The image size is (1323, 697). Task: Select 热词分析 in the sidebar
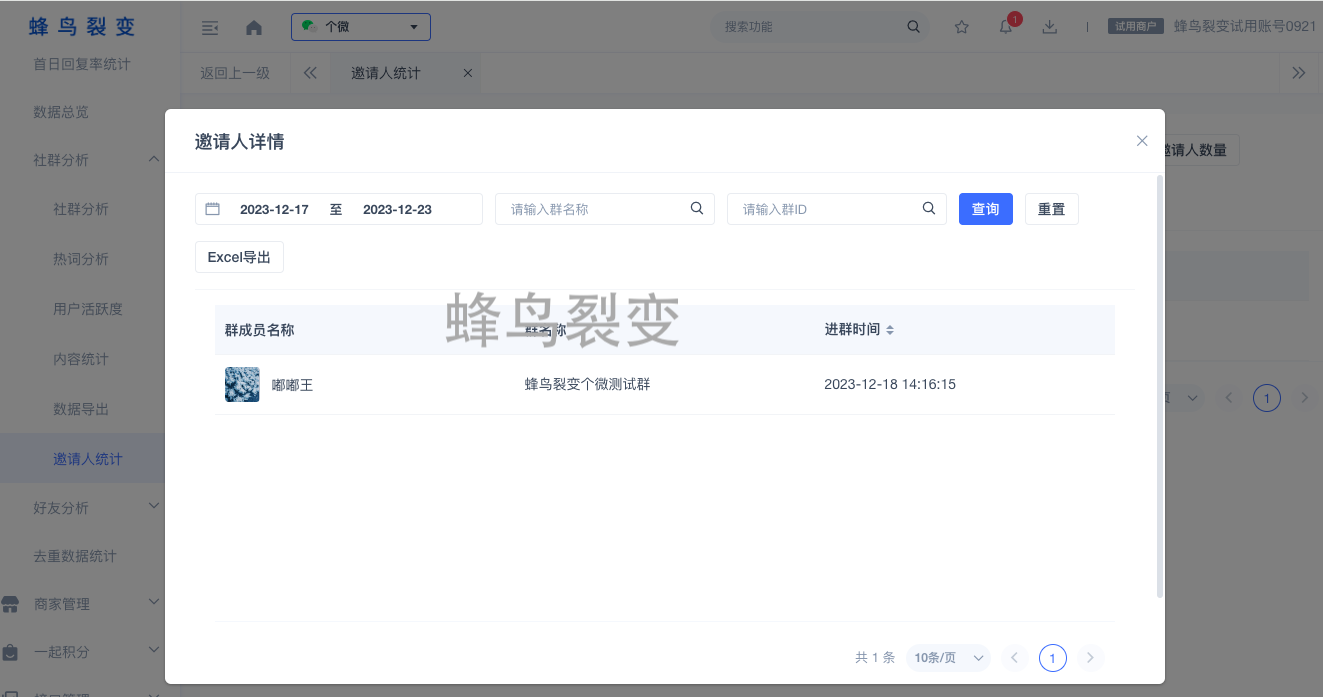tap(81, 259)
